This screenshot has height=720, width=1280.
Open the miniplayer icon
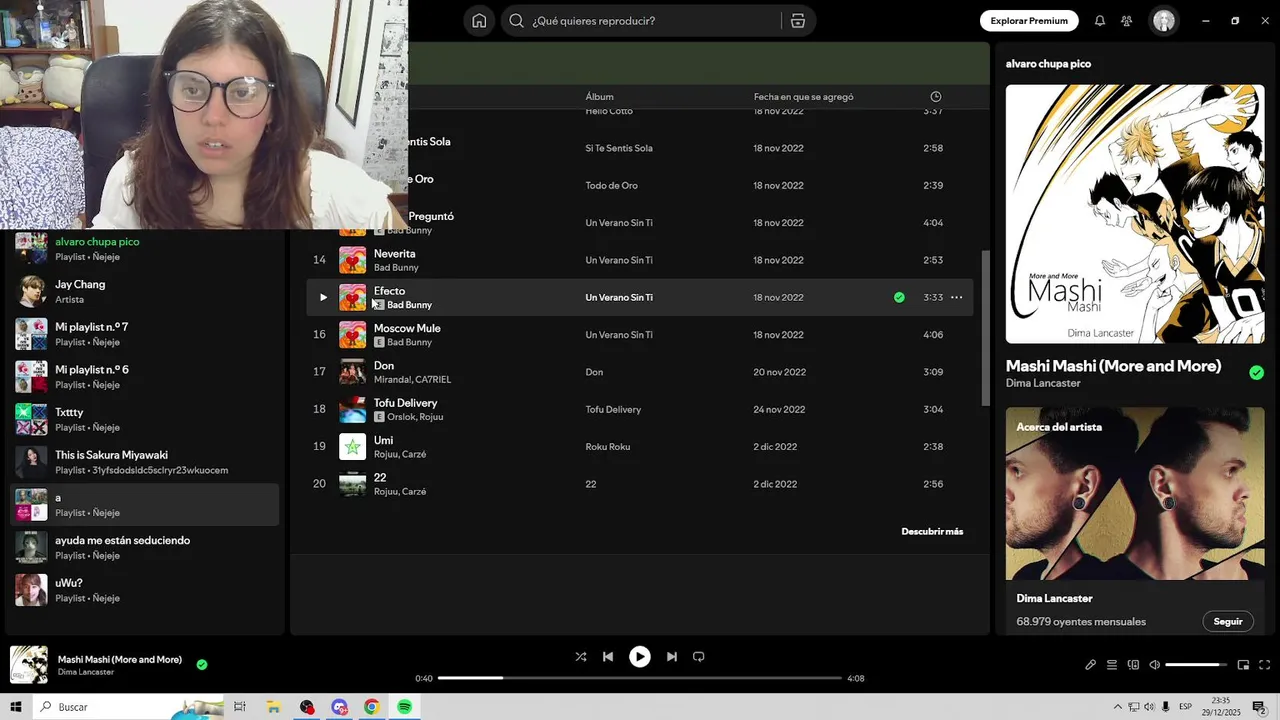pos(1243,665)
